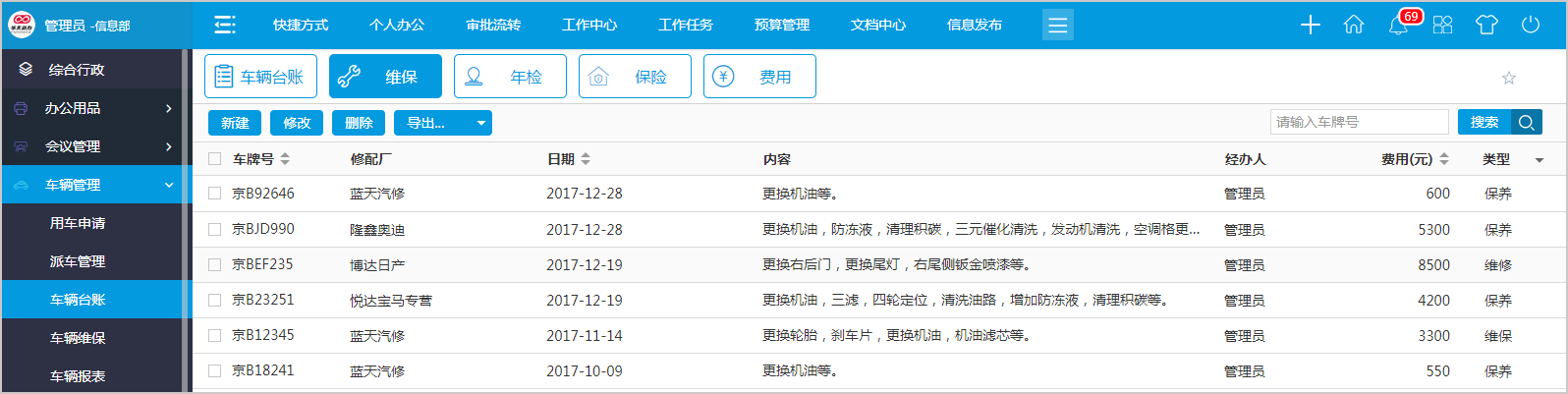The image size is (1568, 394).
Task: Open the 文档中心 menu
Action: pyautogui.click(x=878, y=25)
